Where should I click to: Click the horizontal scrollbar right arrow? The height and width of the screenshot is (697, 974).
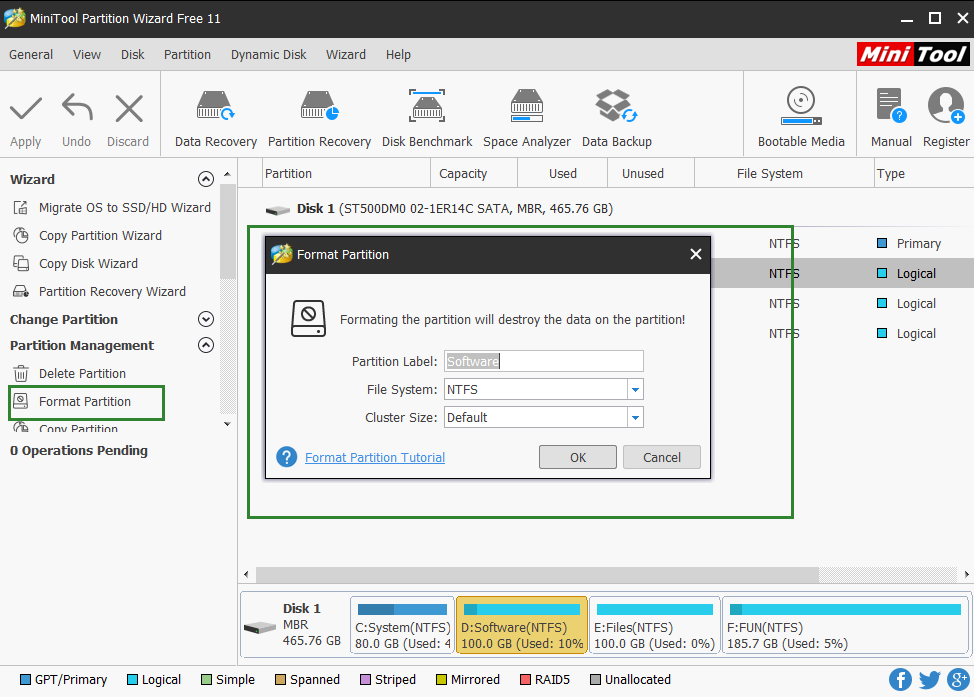[967, 575]
